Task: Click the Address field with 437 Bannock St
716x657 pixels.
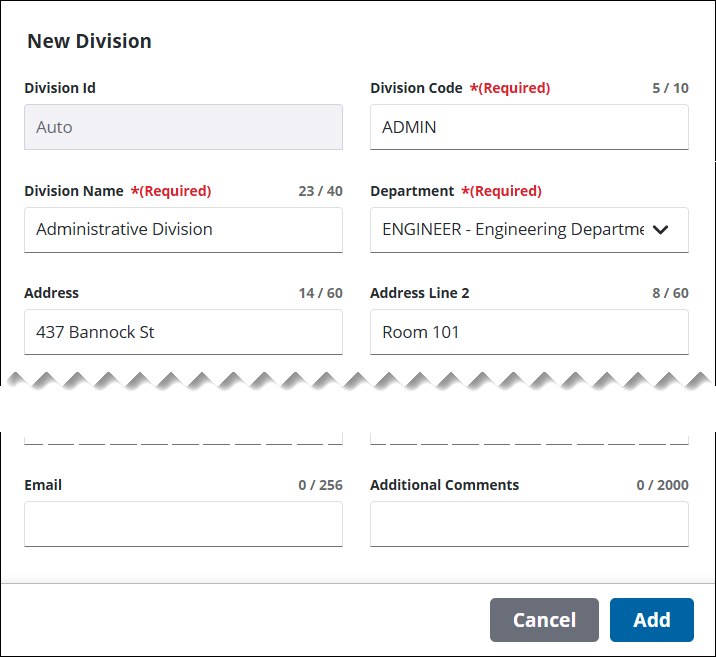Action: click(183, 332)
